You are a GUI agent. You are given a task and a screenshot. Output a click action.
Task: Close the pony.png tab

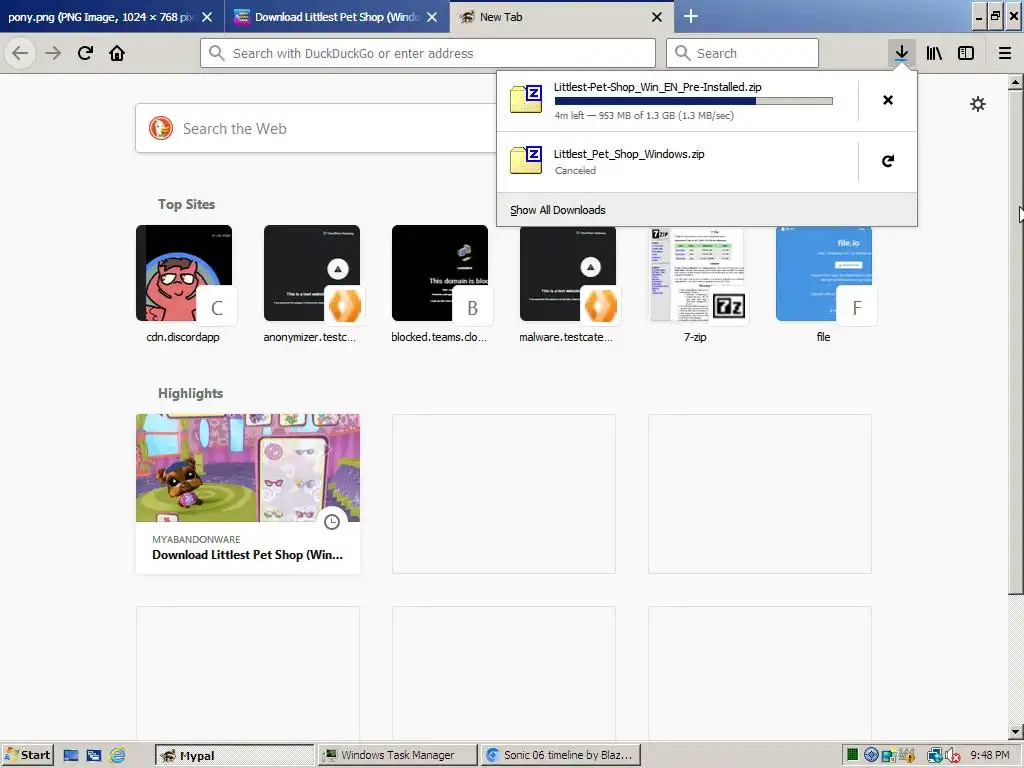click(207, 17)
